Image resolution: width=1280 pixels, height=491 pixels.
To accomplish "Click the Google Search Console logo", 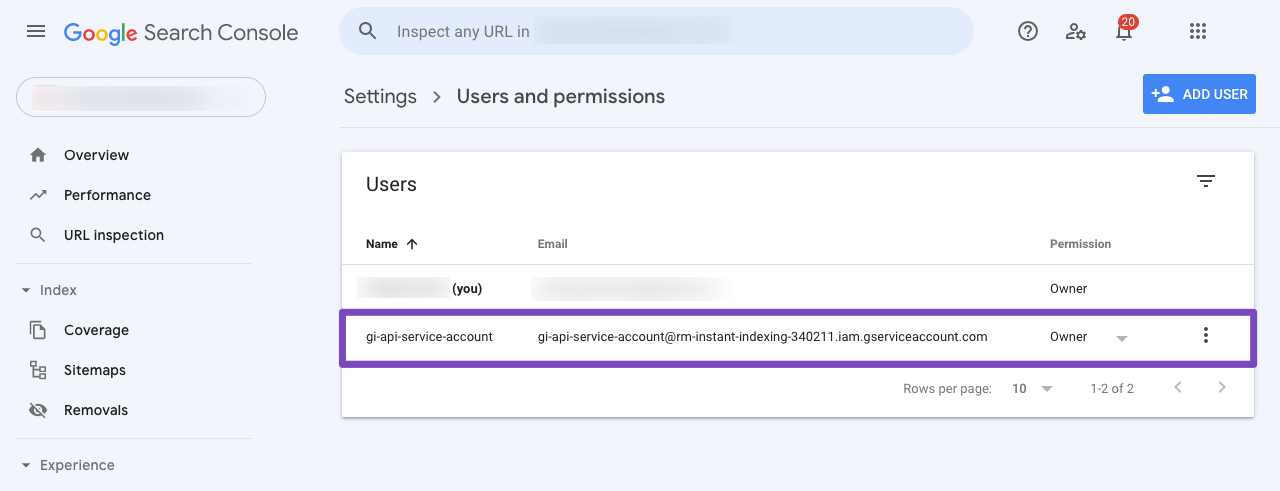I will 181,32.
